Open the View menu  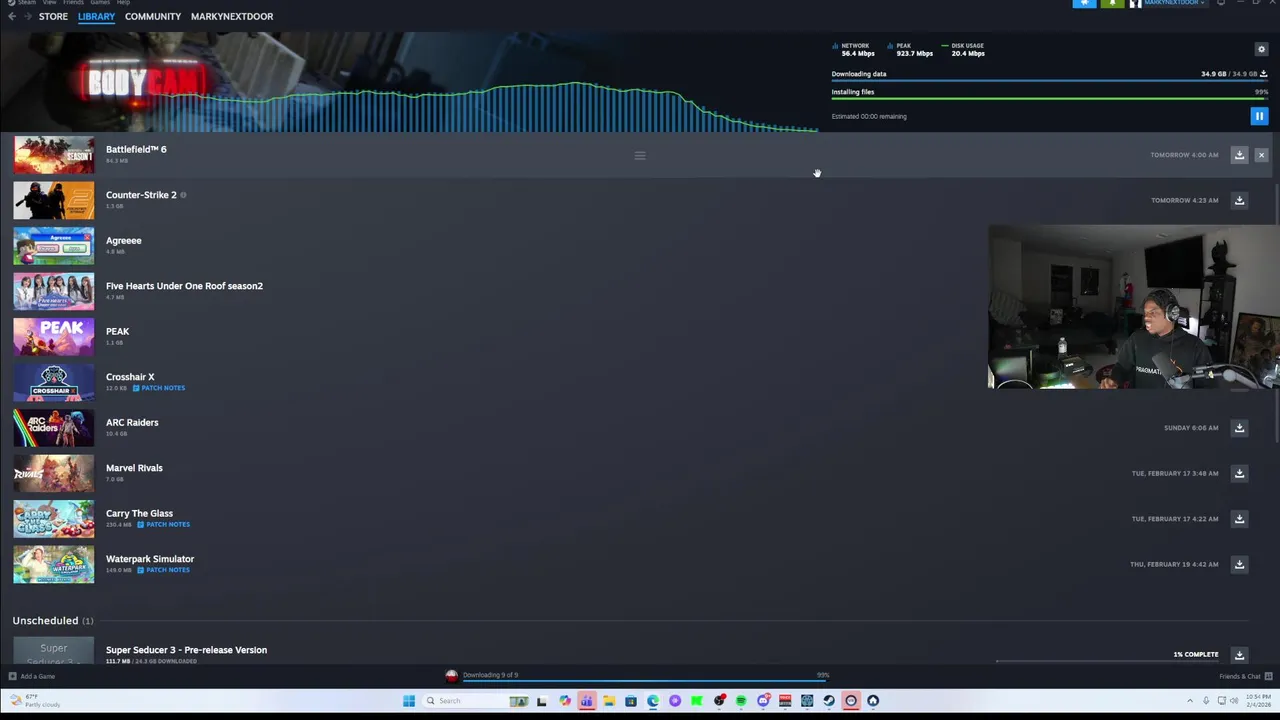pyautogui.click(x=50, y=3)
